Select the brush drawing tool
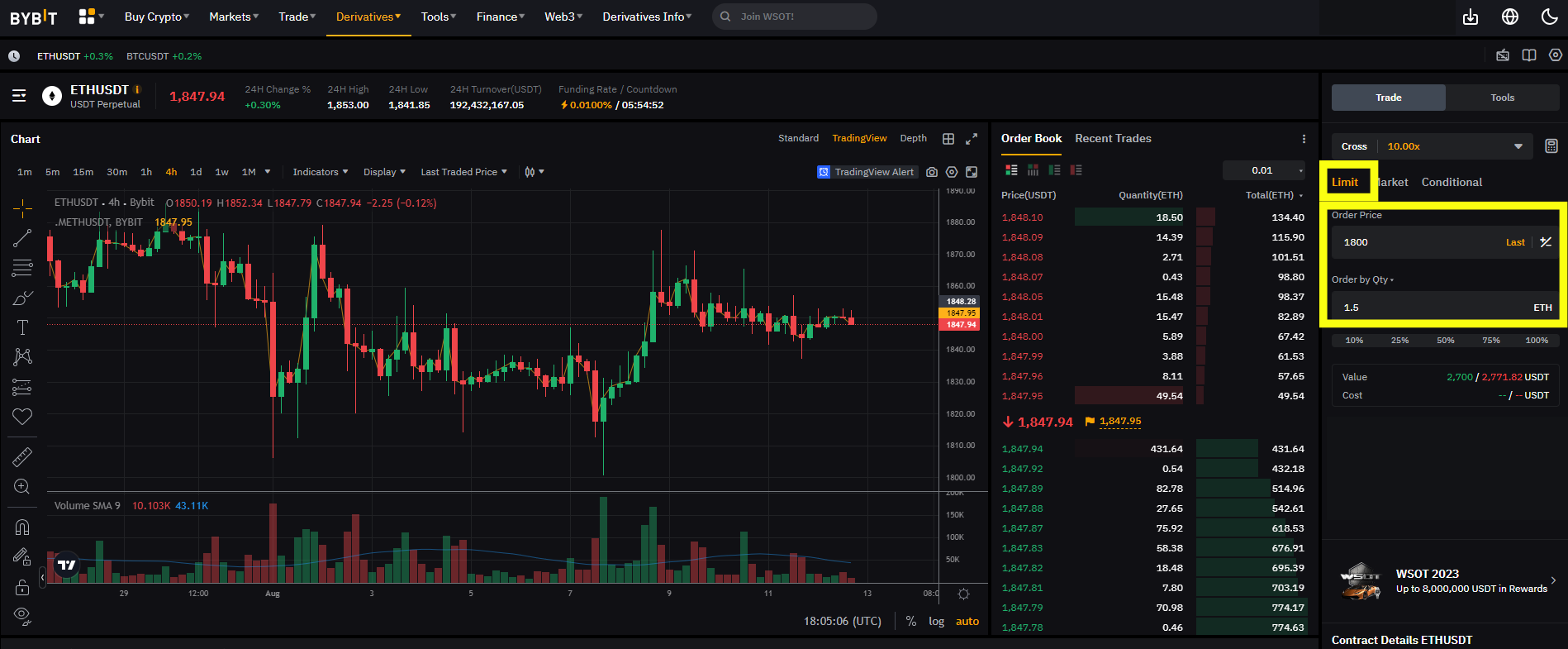This screenshot has width=1568, height=649. [22, 298]
